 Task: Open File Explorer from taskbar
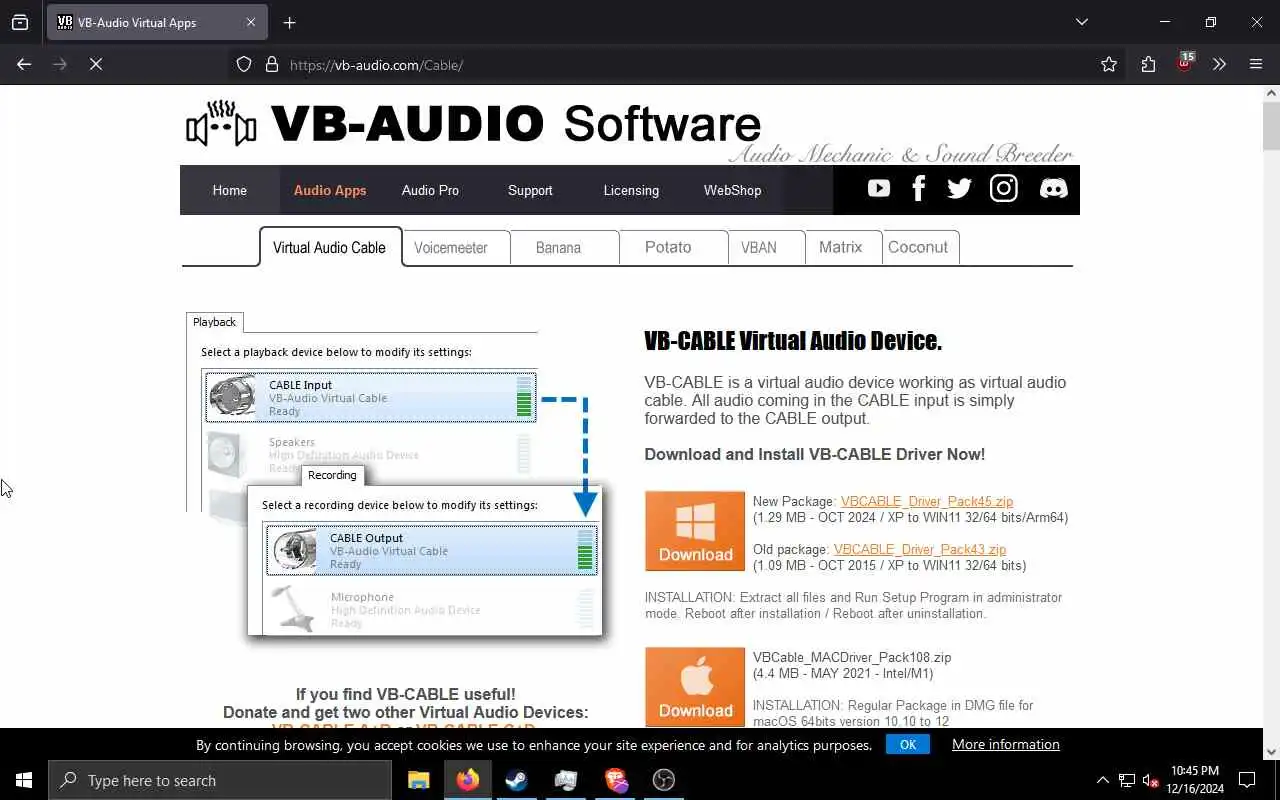coord(418,780)
